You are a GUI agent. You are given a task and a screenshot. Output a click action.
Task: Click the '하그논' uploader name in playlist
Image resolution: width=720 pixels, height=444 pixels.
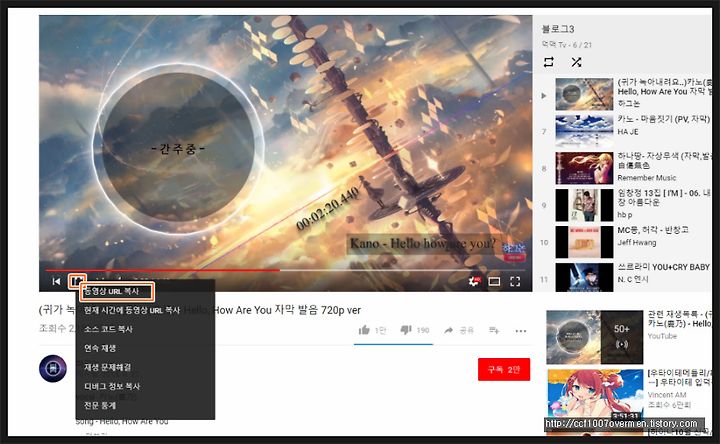click(629, 104)
